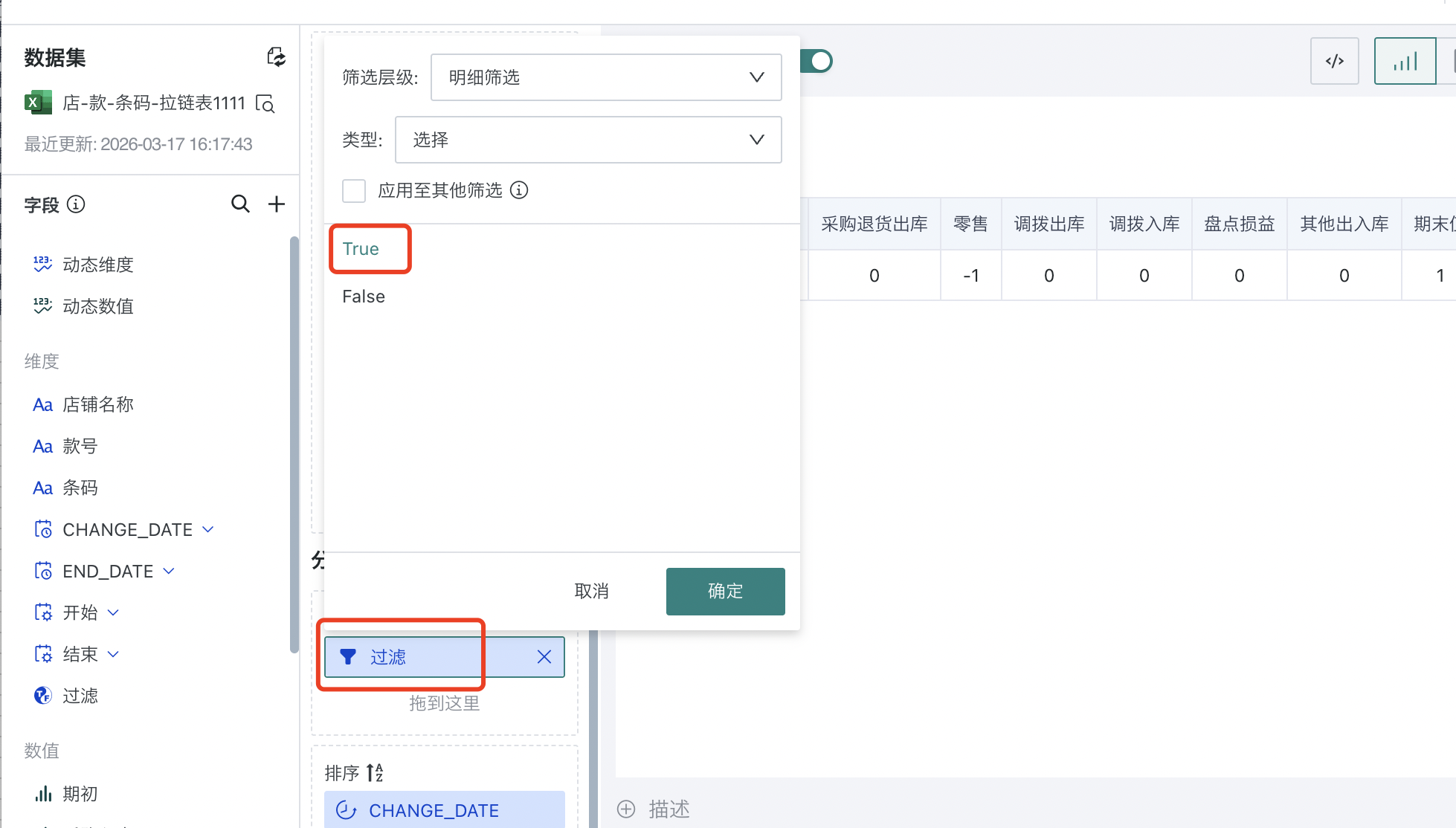Add a new field with the plus icon
Screen dimensions: 1456x828
277,204
